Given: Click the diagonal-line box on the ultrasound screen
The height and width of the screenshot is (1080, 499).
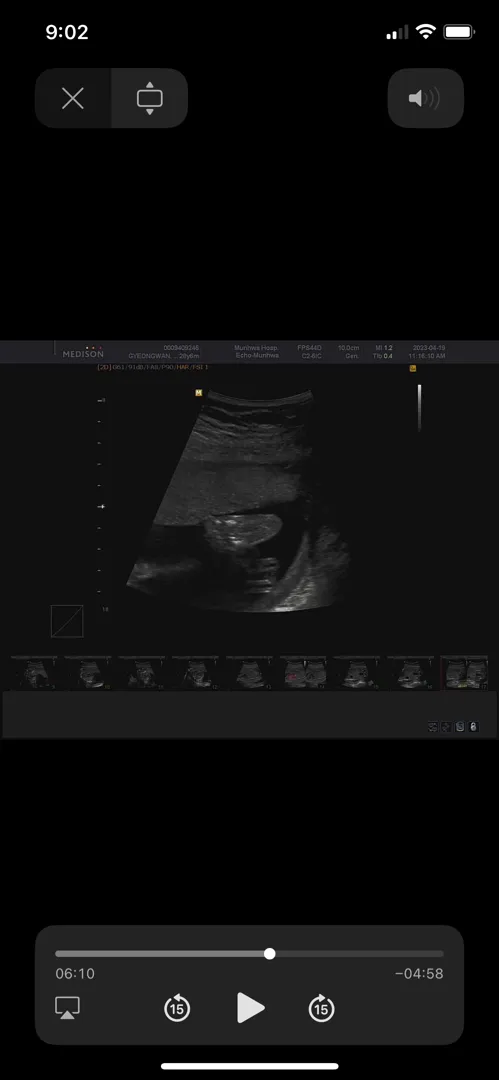Looking at the screenshot, I should 67,621.
